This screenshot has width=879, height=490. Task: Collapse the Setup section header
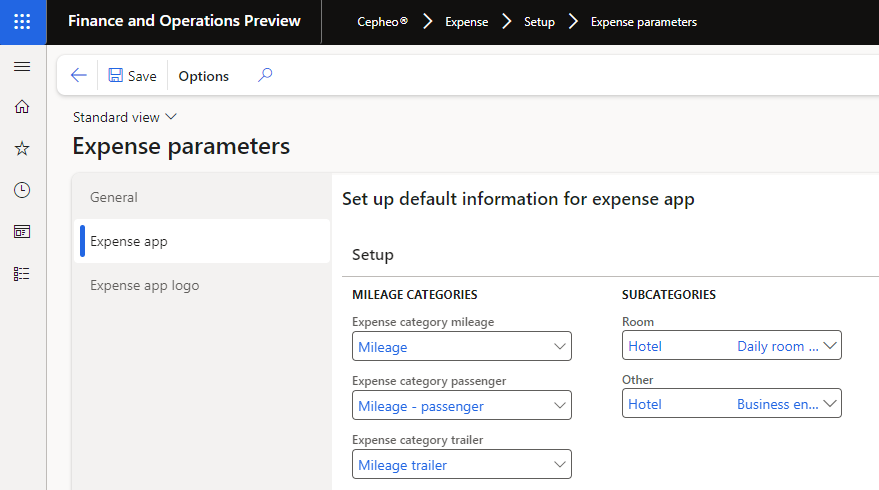click(373, 255)
